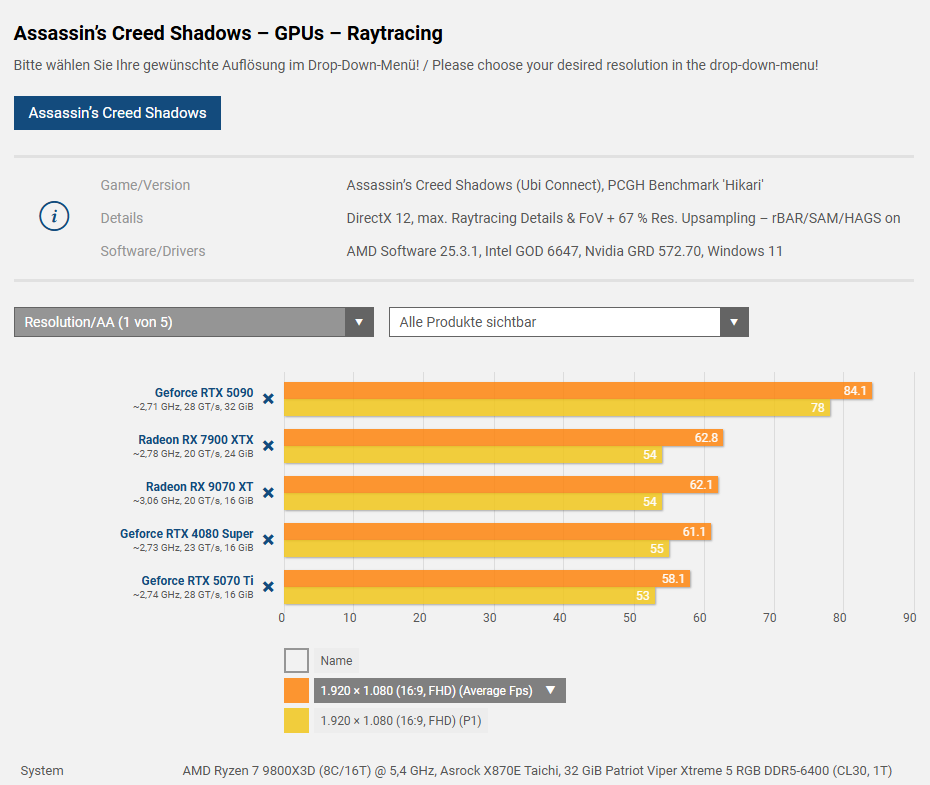Remove Radeon RX 7900 XTX with its X icon
930x785 pixels.
(268, 446)
